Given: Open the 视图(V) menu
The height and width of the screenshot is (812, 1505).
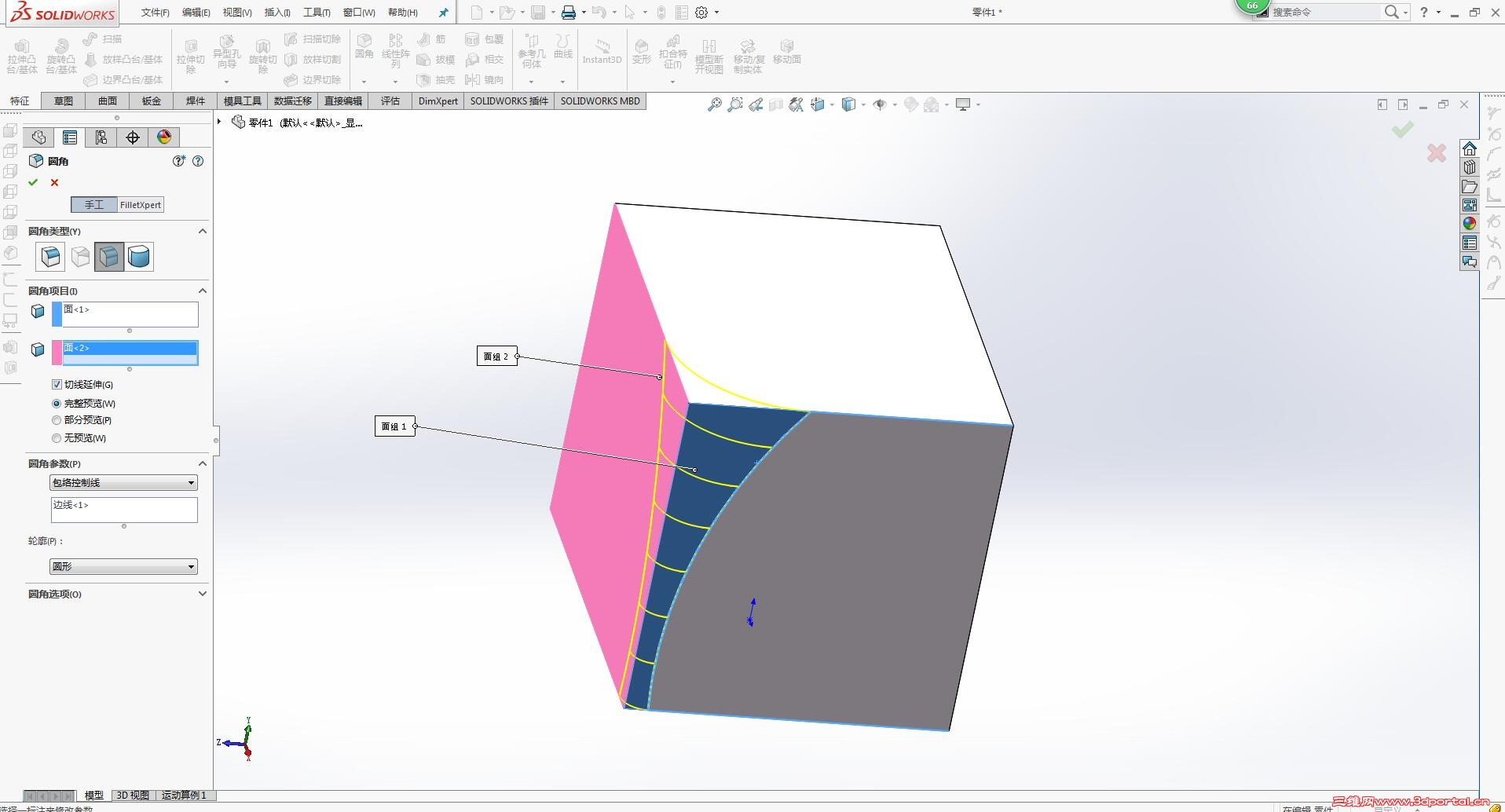Looking at the screenshot, I should 237,13.
